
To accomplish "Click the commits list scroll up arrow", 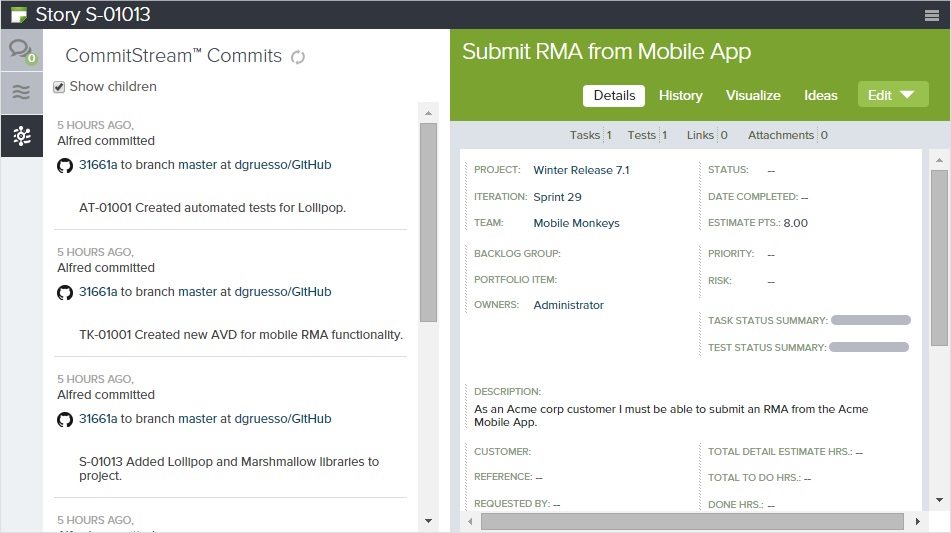I will point(428,113).
